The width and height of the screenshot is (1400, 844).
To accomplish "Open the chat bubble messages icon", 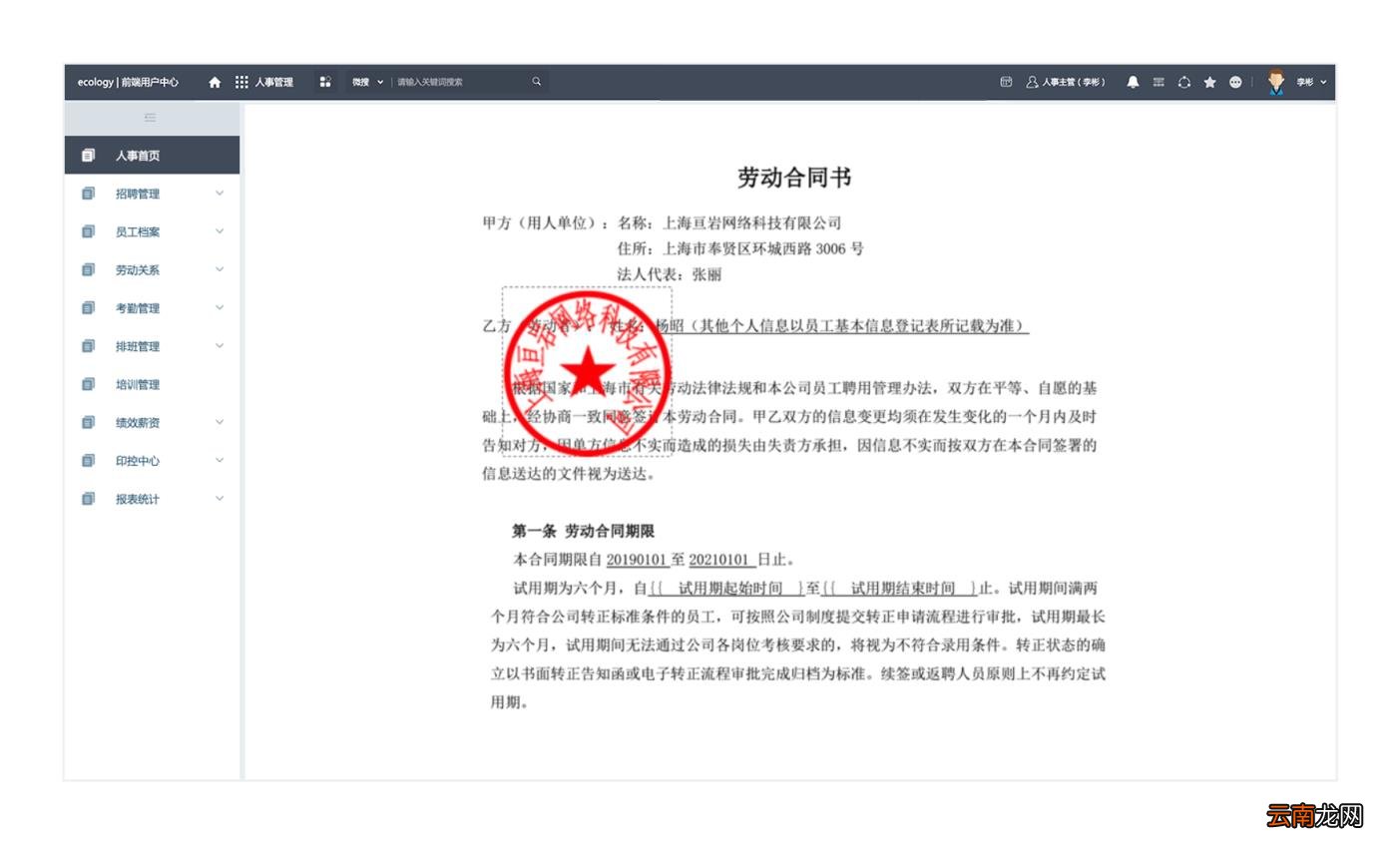I will point(1235,82).
